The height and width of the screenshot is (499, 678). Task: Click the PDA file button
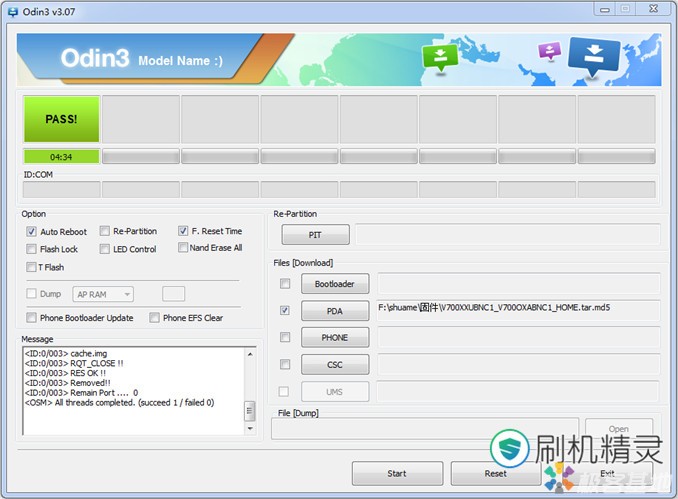point(335,311)
